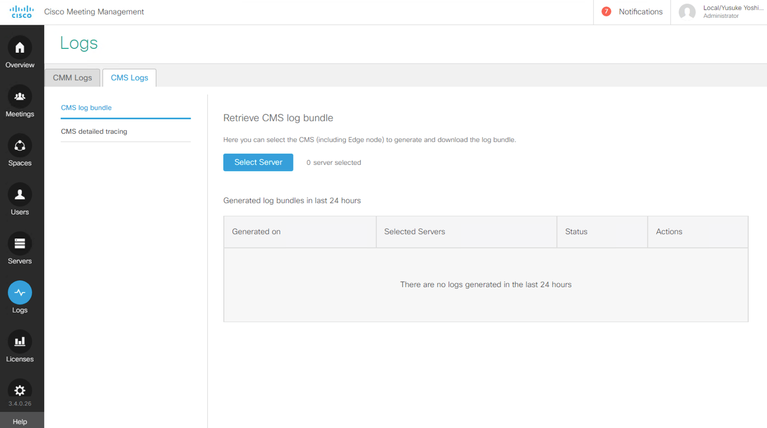The width and height of the screenshot is (767, 428).
Task: Open the Licenses chart icon
Action: coord(20,341)
